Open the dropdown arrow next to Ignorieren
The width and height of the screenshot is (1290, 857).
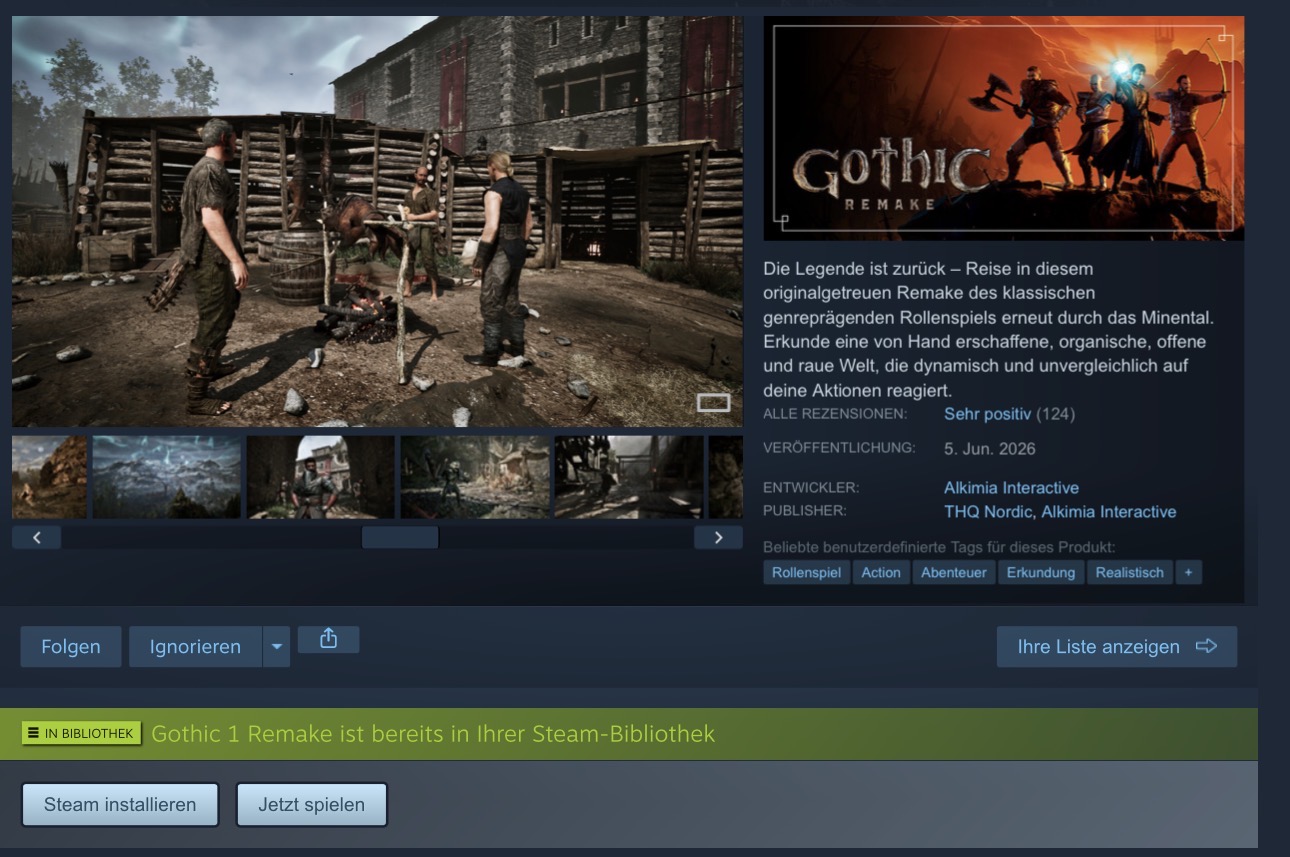pos(276,647)
